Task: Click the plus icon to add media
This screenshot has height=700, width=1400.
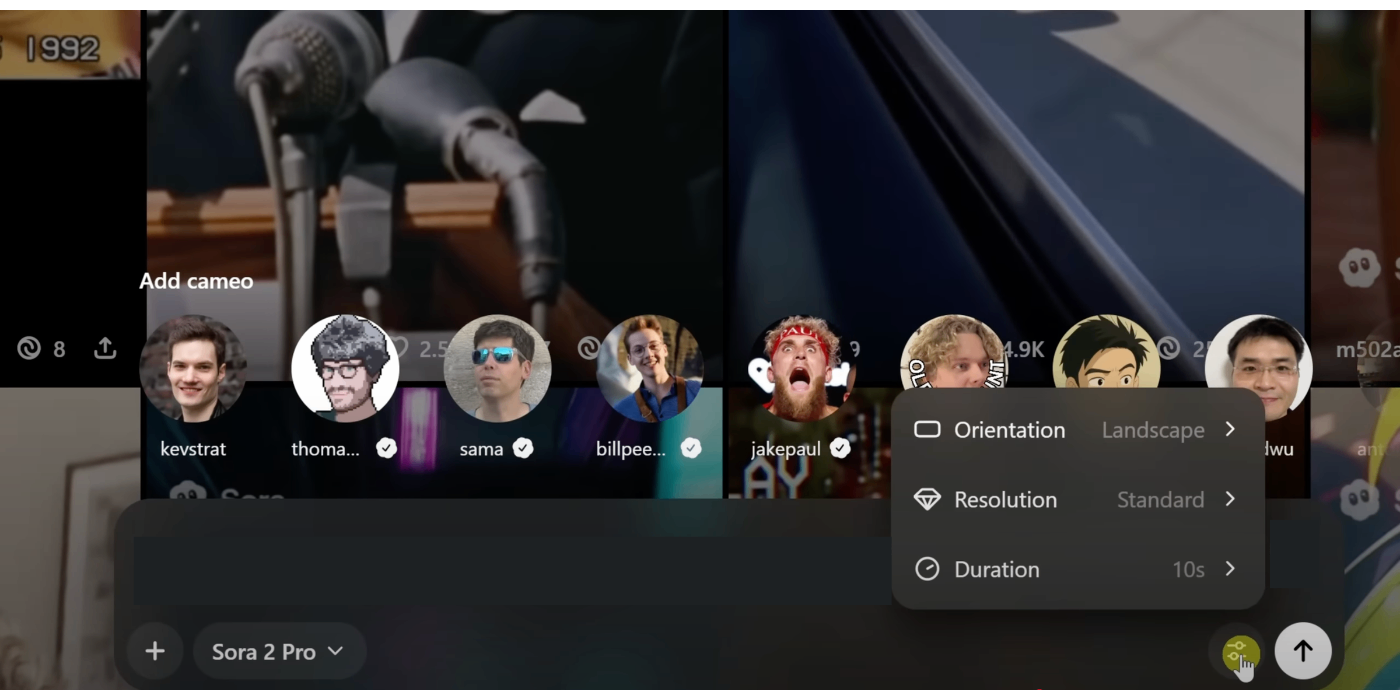Action: [x=155, y=651]
